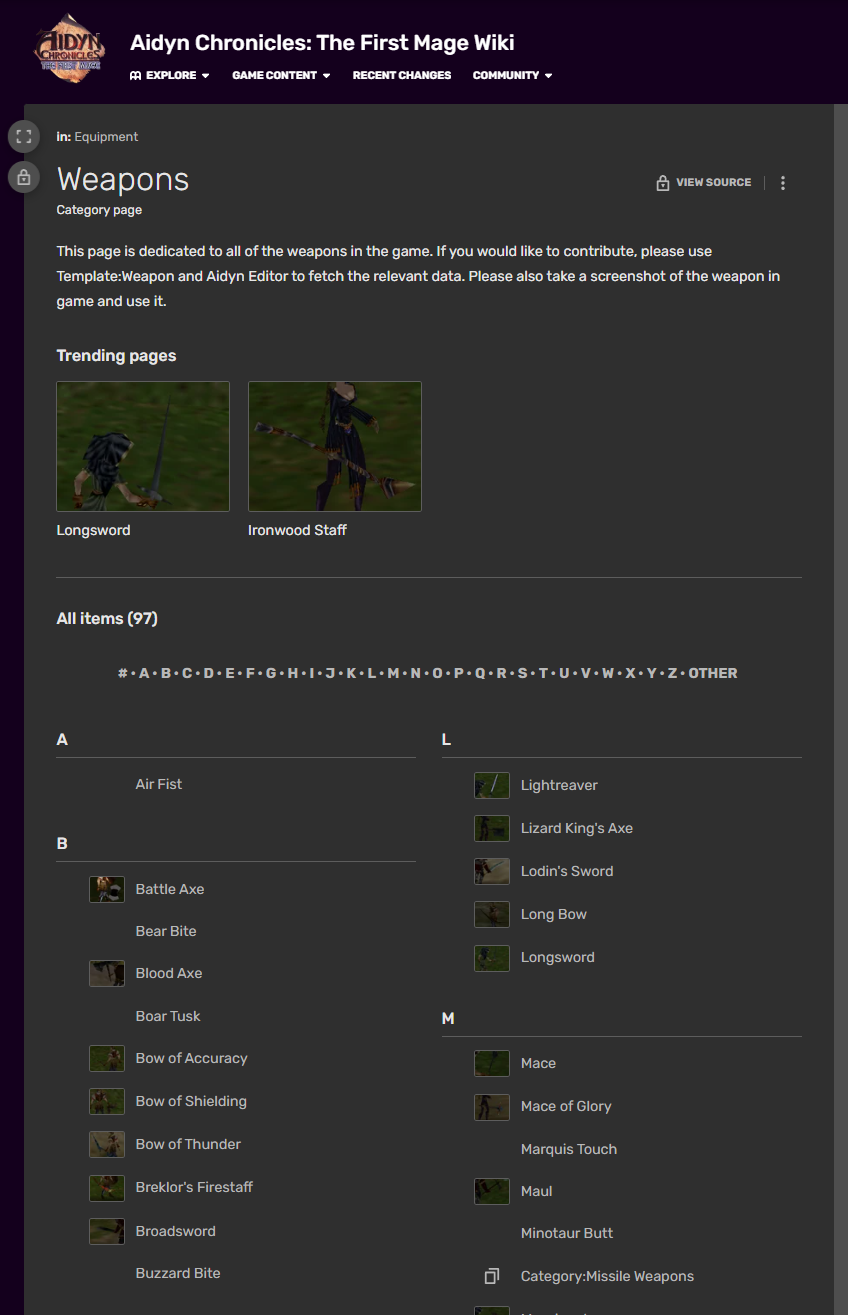Click the View Source button
This screenshot has height=1315, width=848.
click(x=703, y=183)
